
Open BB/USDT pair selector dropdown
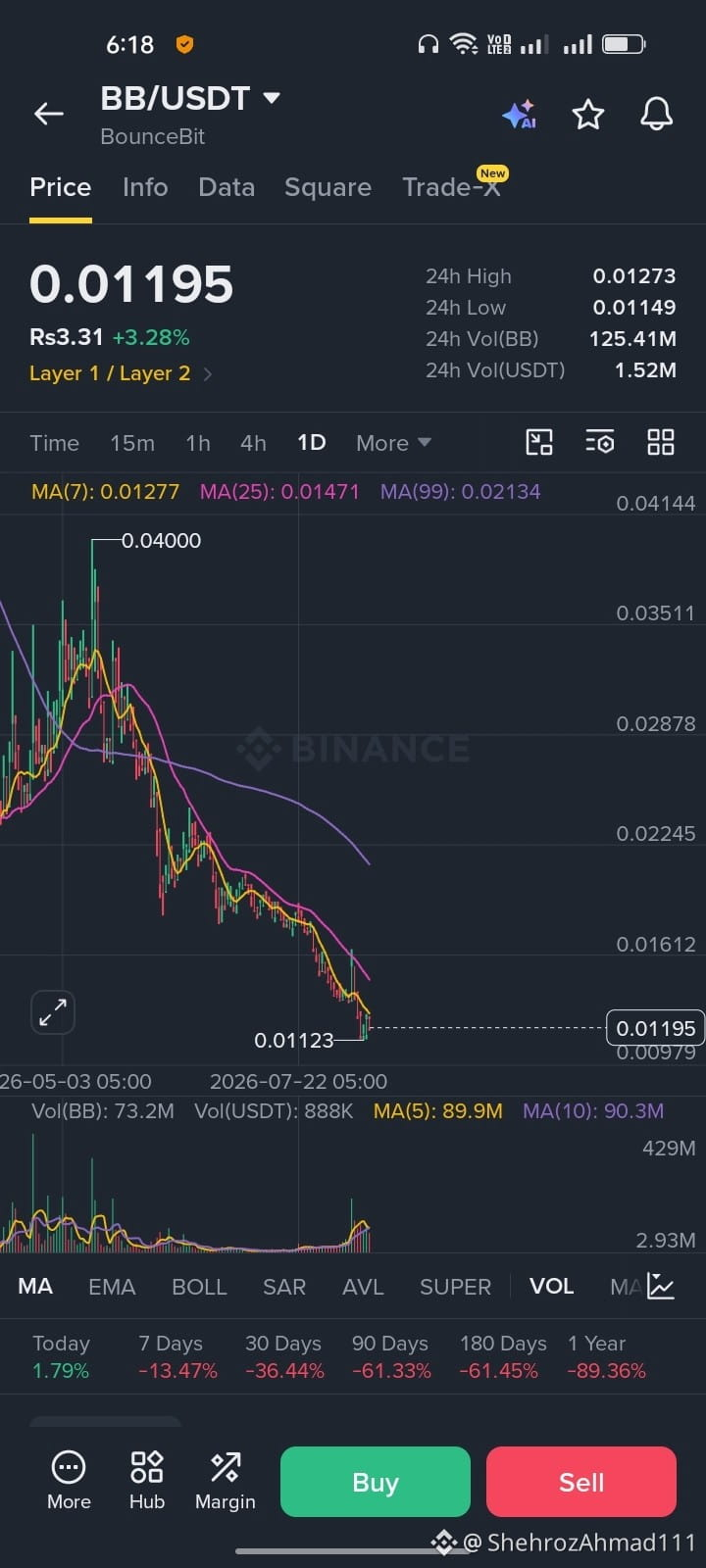point(190,98)
